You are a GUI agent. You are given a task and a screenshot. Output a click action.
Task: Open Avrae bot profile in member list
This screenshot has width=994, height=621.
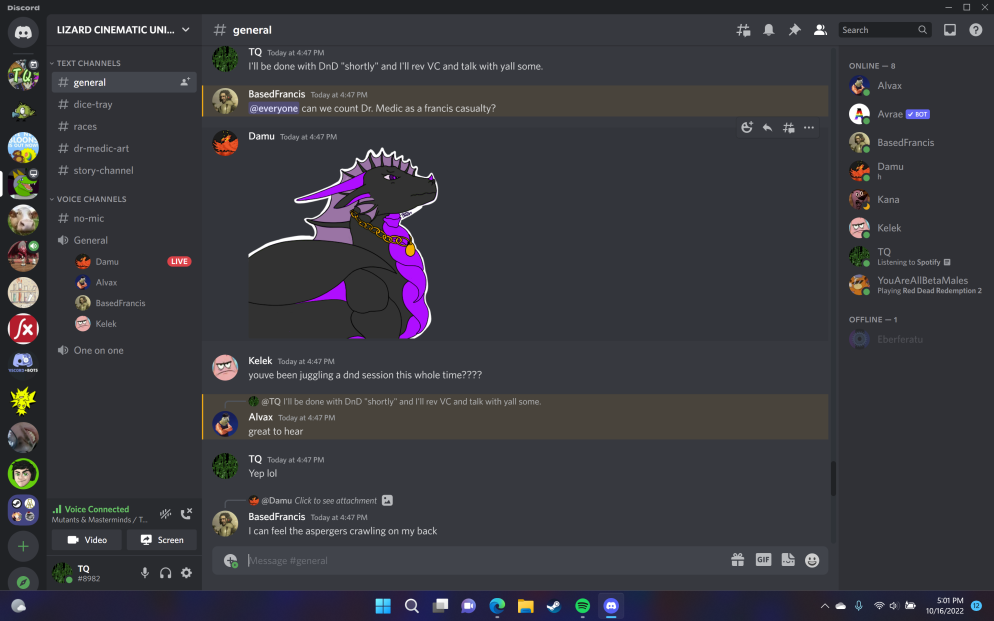click(915, 114)
